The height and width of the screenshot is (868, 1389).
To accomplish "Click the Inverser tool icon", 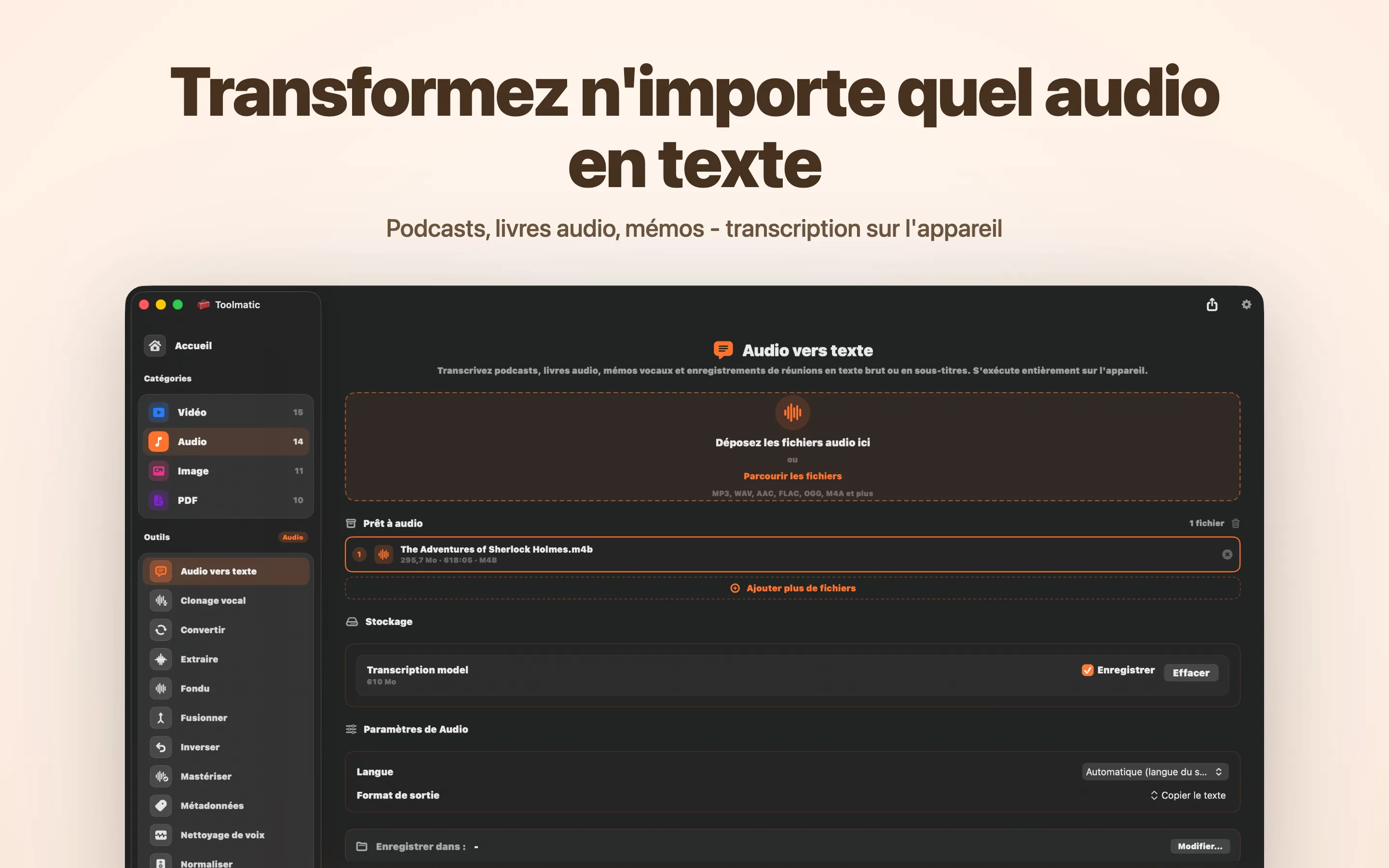I will [161, 747].
